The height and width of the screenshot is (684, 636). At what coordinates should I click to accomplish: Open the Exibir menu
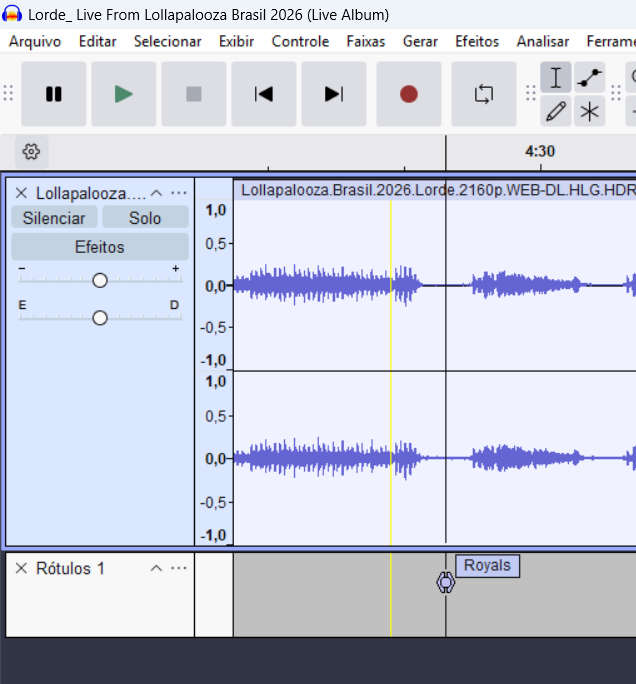coord(236,41)
